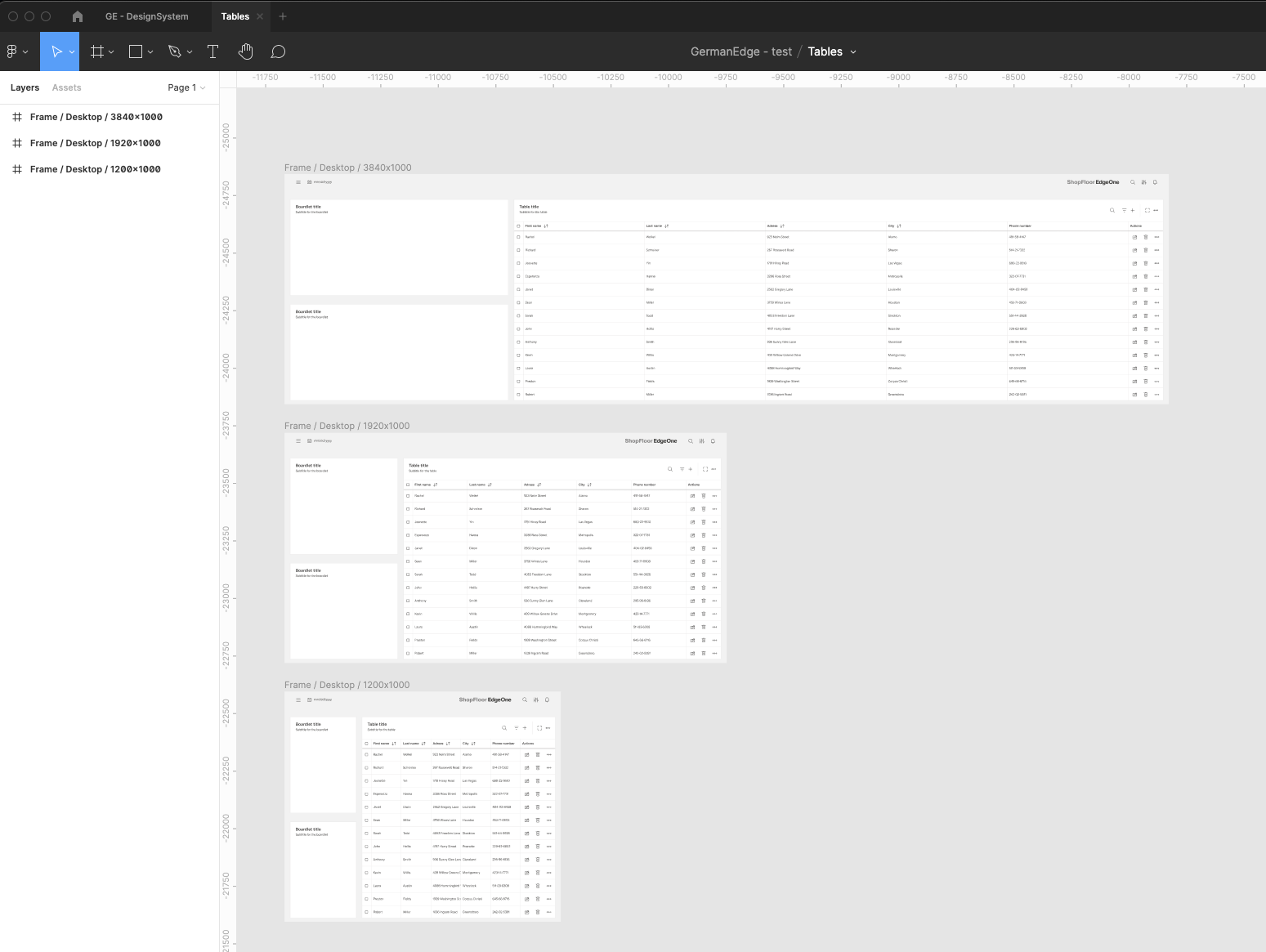Go to the Figma home screen
Screen dimensions: 1266x952
[78, 16]
